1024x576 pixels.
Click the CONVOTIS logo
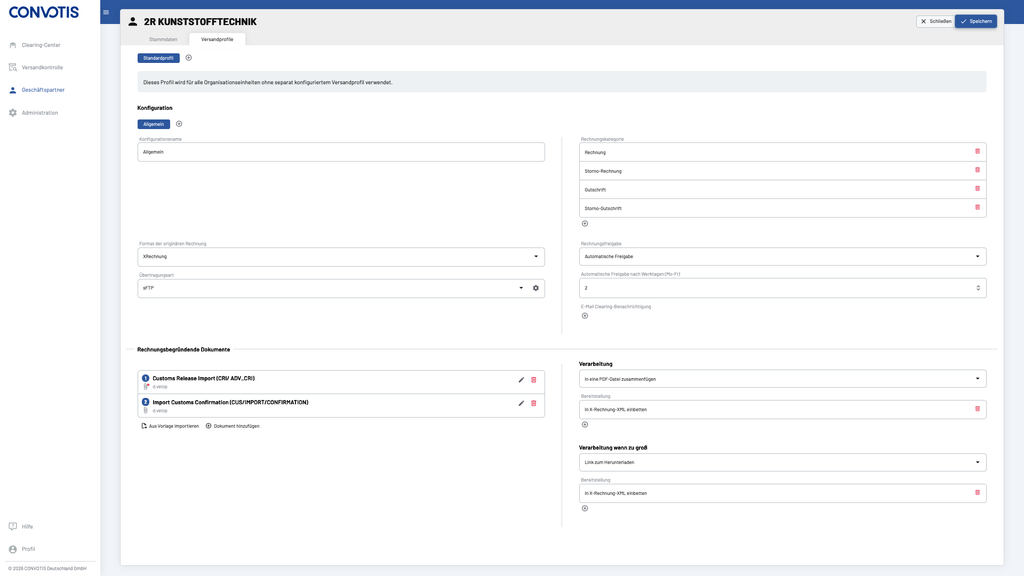44,12
